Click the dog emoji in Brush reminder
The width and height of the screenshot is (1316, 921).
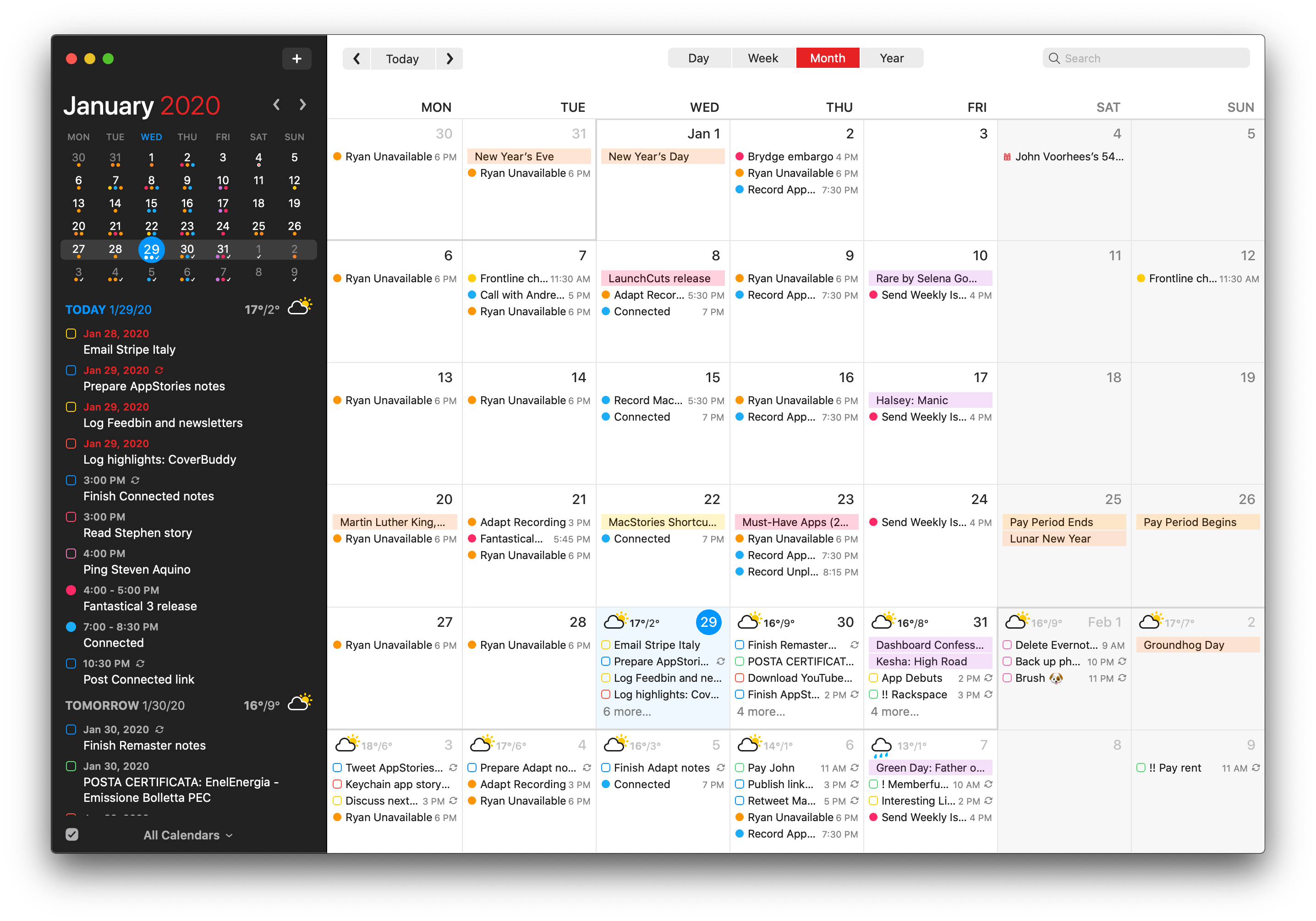[x=1056, y=678]
